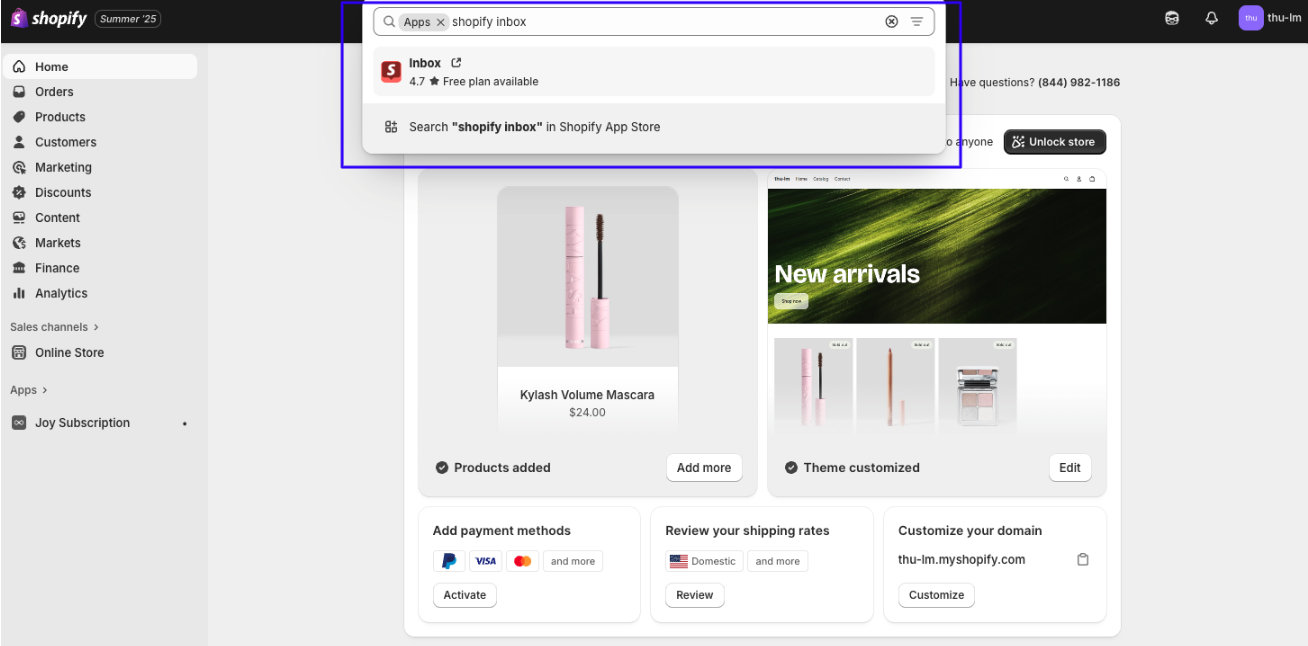This screenshot has width=1308, height=646.
Task: Click the Online Store icon
Action: click(x=18, y=353)
